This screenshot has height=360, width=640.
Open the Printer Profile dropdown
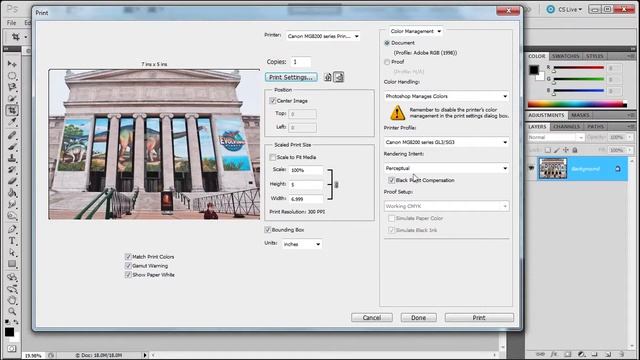446,142
